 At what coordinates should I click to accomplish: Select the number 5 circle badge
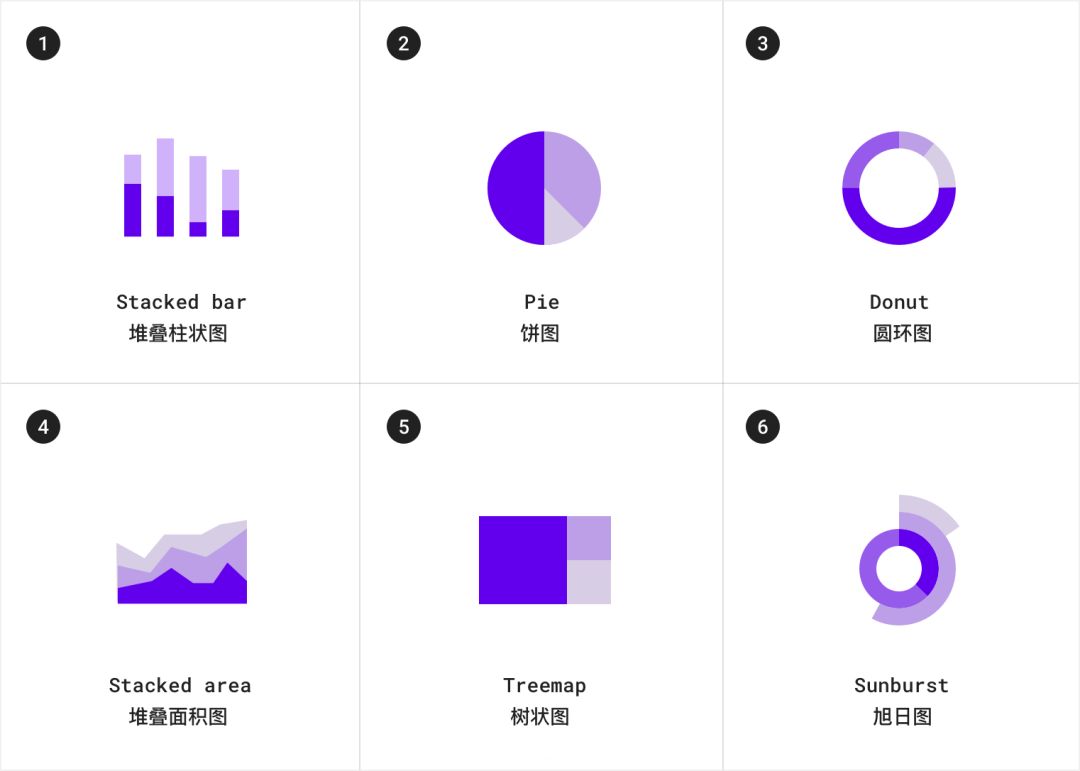(x=404, y=426)
